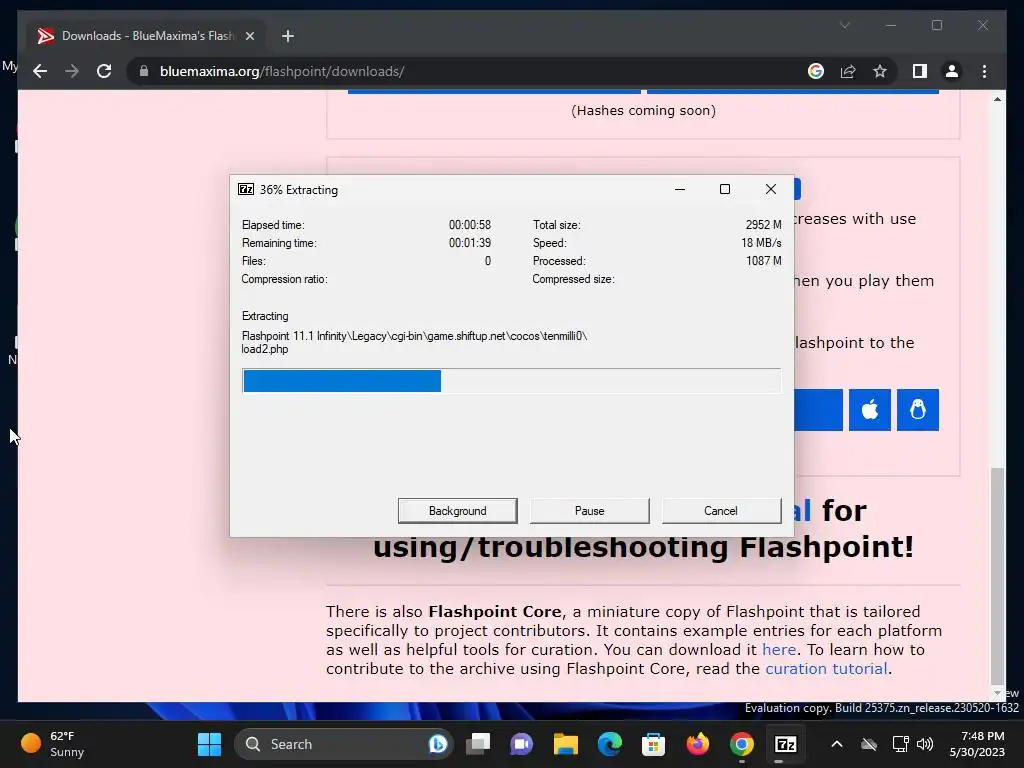Cancel the extraction
1024x768 pixels.
click(x=721, y=511)
